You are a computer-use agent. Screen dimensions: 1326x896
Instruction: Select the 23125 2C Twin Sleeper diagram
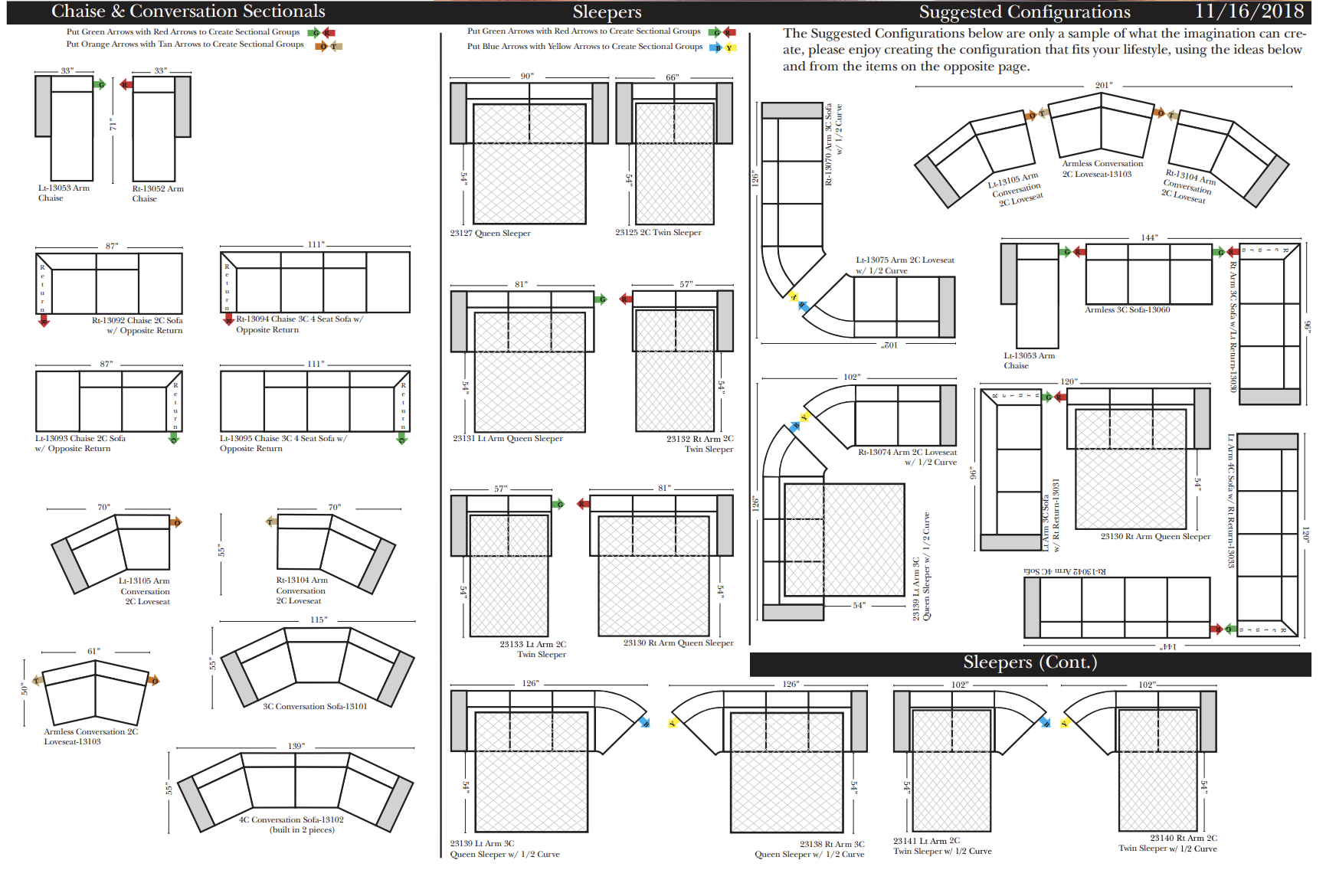(x=674, y=153)
